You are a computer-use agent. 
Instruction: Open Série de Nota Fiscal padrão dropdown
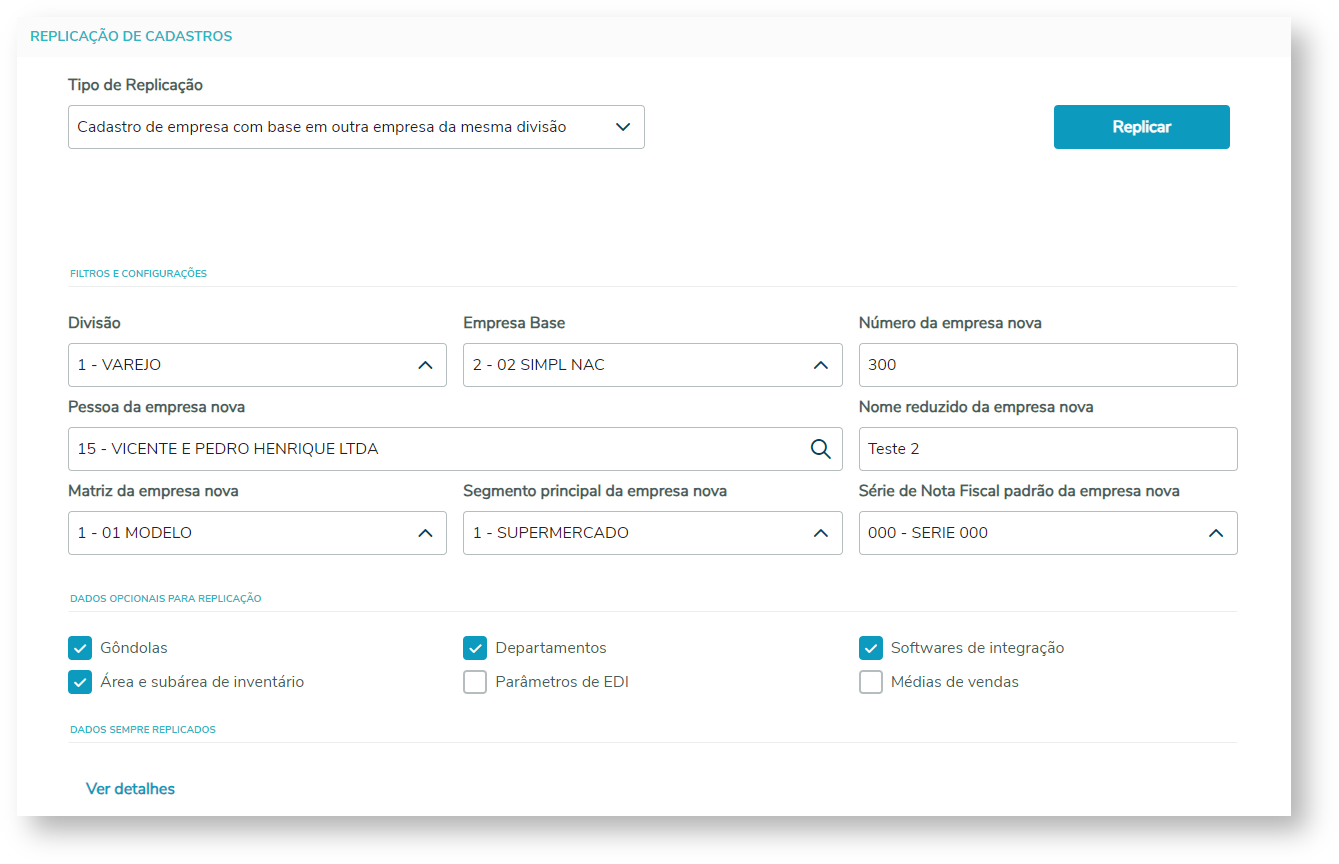[1215, 533]
